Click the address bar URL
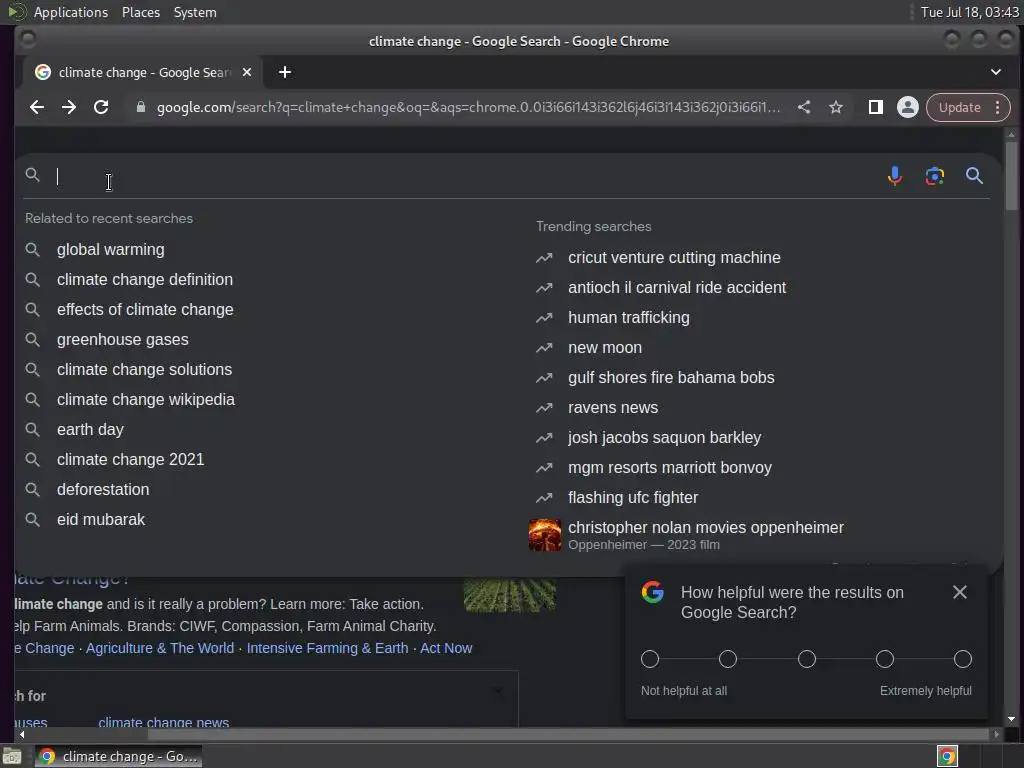The height and width of the screenshot is (768, 1024). [x=468, y=107]
